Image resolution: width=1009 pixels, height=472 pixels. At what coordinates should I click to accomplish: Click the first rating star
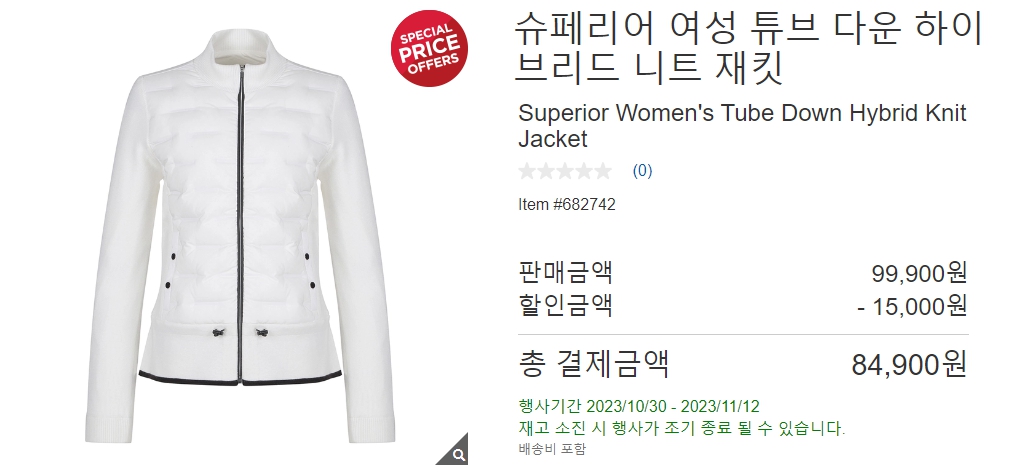[527, 171]
